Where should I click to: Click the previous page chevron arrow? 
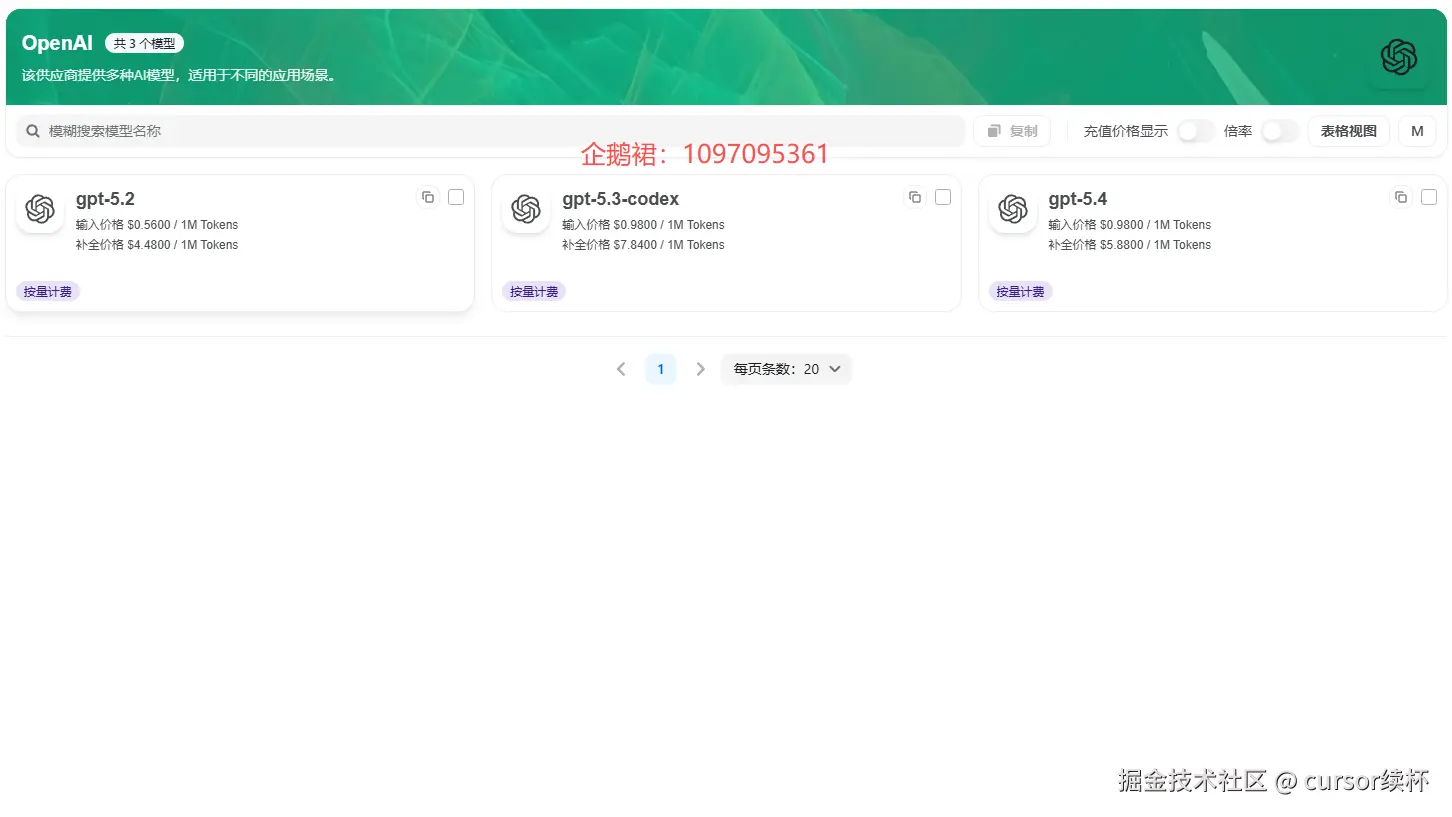[x=621, y=369]
